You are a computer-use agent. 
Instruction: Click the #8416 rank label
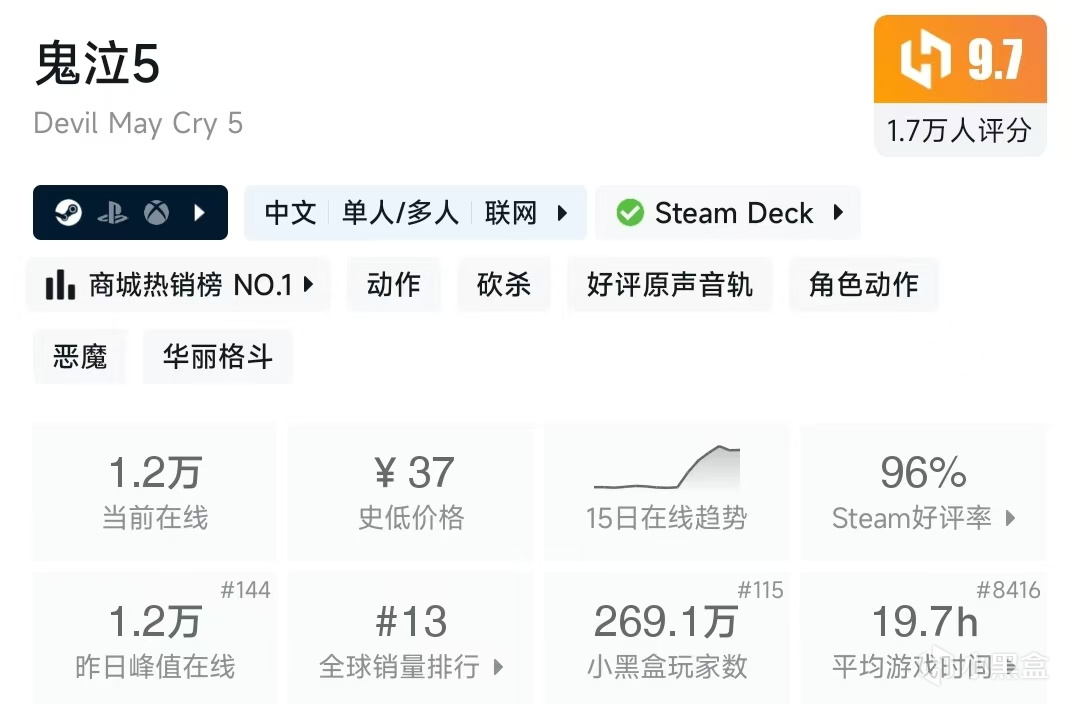click(x=1008, y=590)
